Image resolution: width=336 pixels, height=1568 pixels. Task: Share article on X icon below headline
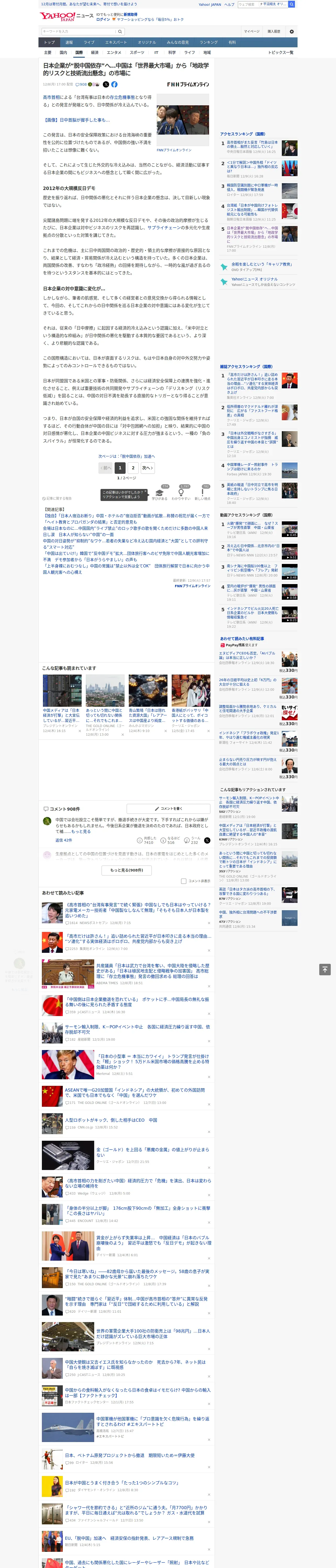[x=106, y=85]
